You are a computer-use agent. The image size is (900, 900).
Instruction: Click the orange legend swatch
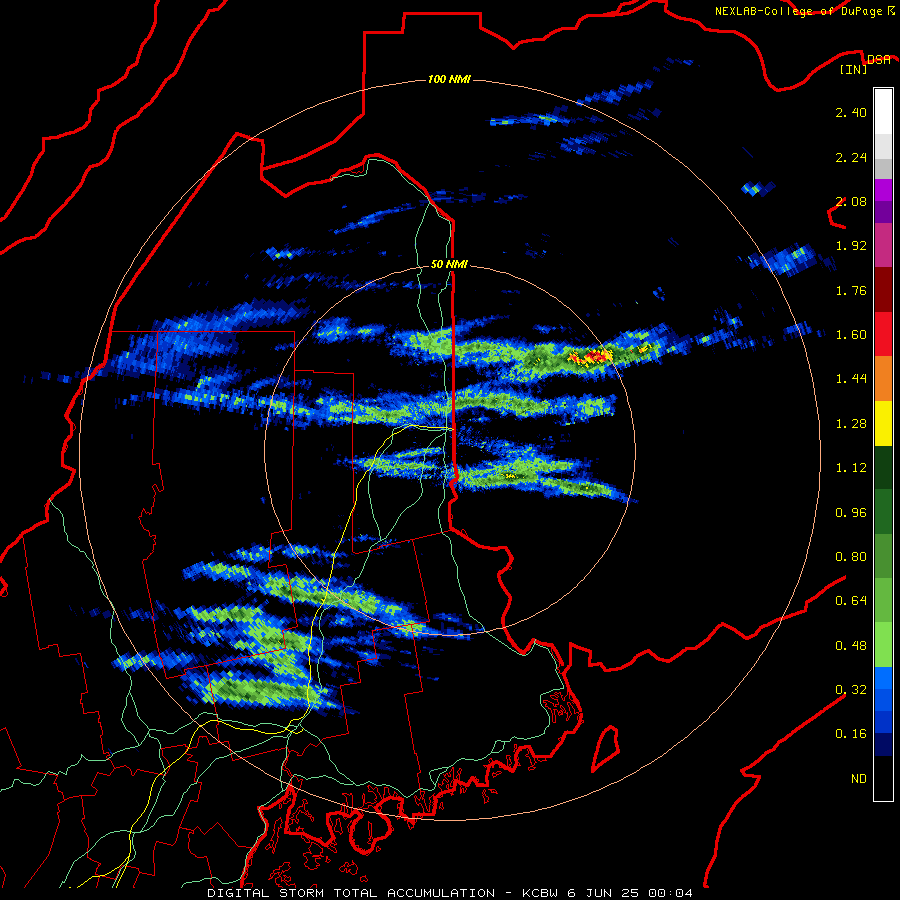click(883, 379)
